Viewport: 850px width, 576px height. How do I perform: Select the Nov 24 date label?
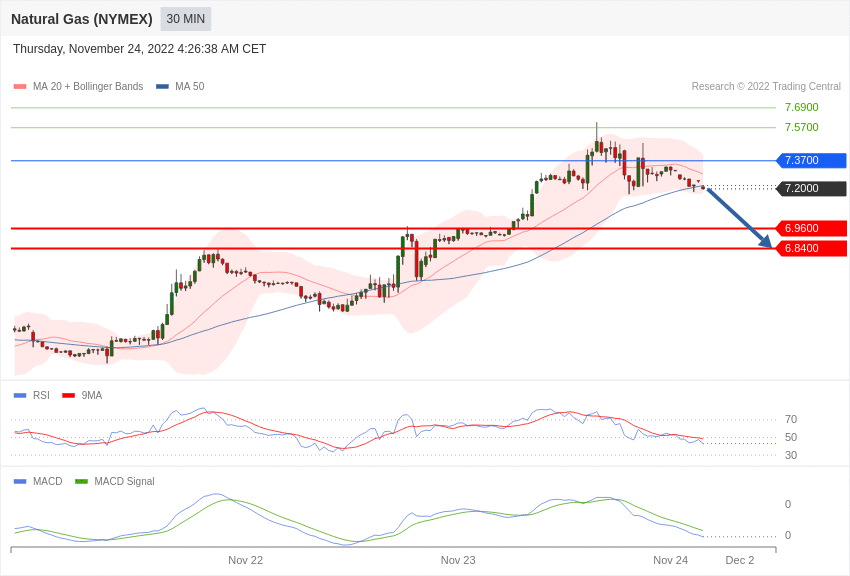(x=670, y=560)
